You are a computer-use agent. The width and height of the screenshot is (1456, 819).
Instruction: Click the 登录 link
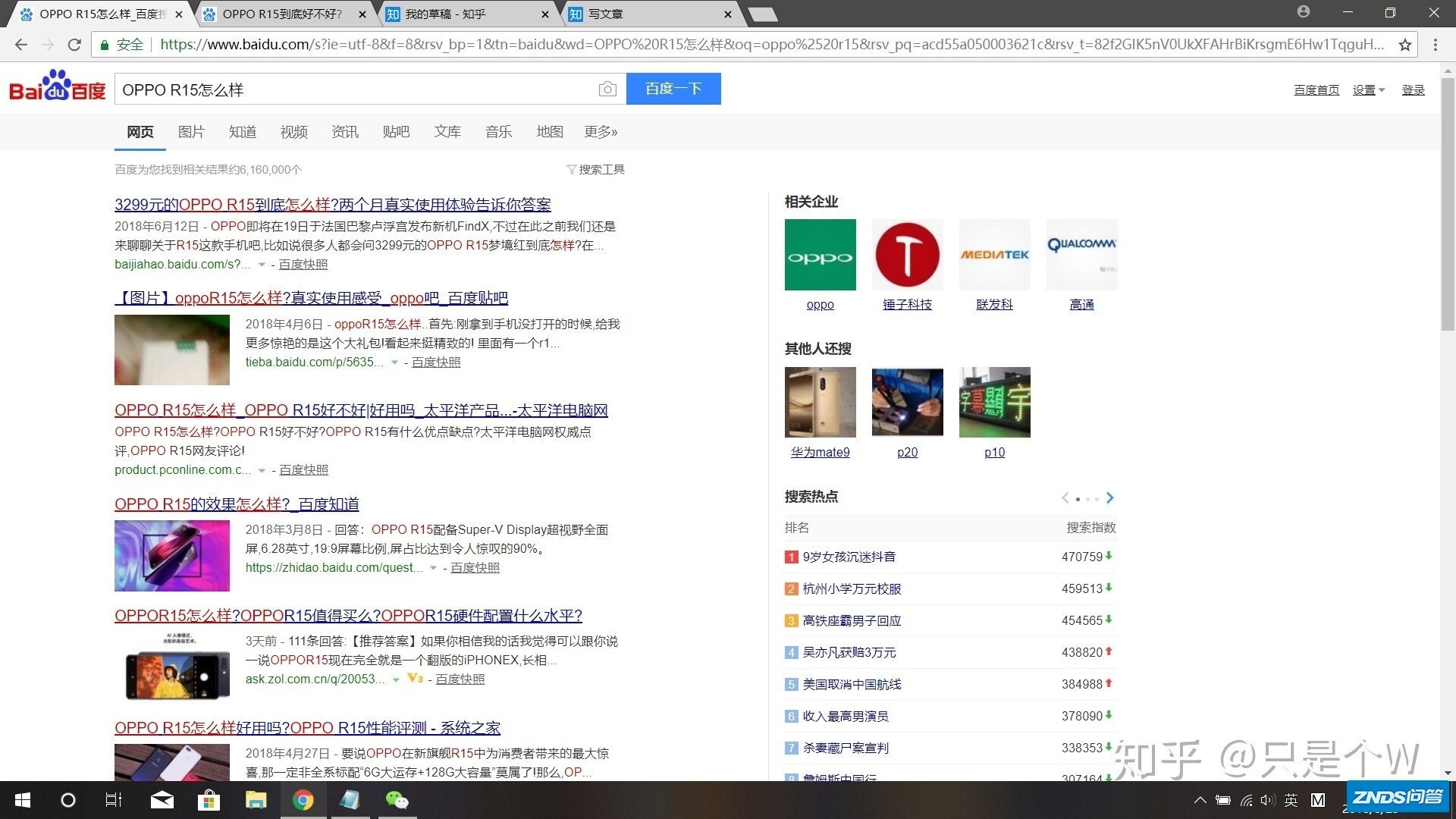1413,90
